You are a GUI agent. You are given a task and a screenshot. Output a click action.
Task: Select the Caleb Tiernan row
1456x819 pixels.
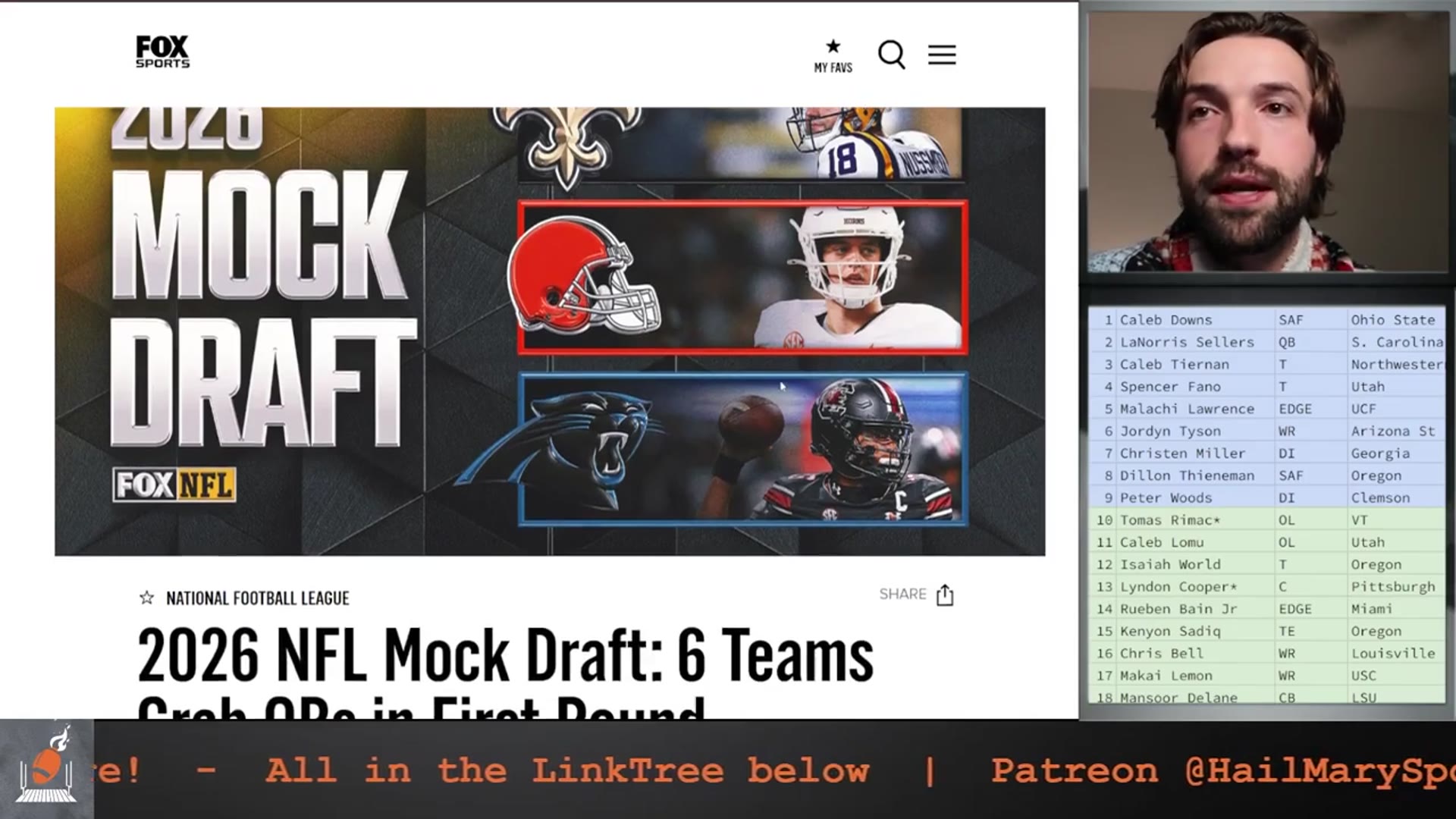coord(1267,364)
